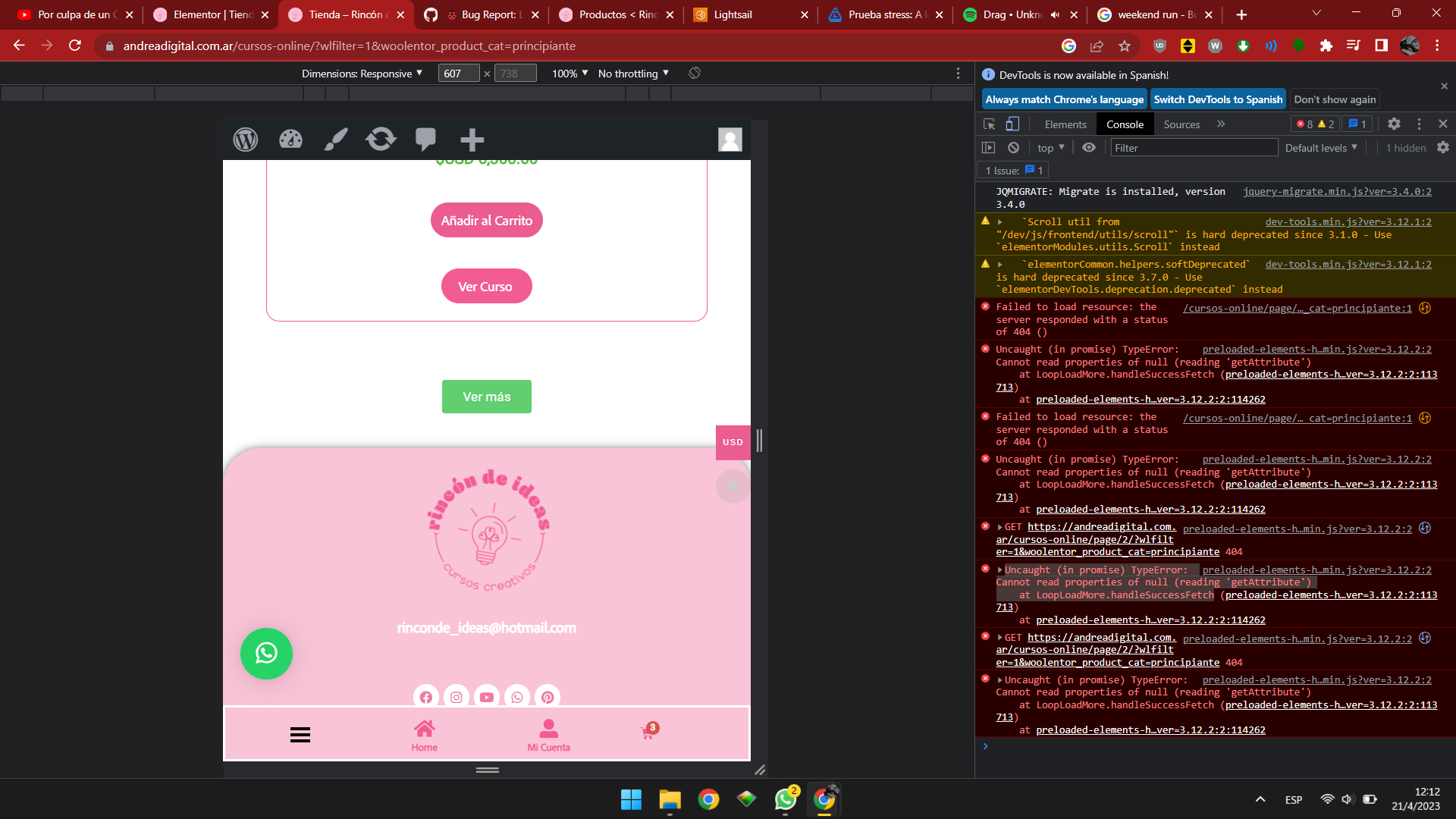Switch to the Elements tab
1456x819 pixels.
(1065, 124)
